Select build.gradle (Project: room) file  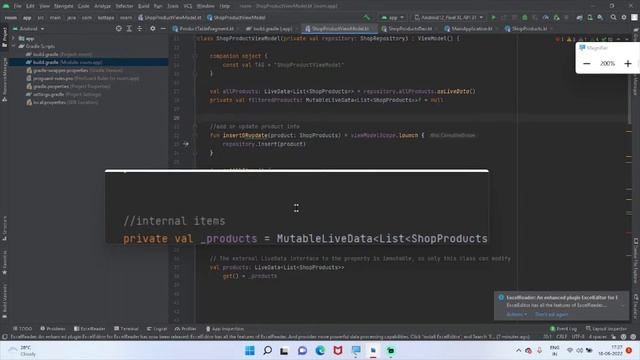[59, 54]
